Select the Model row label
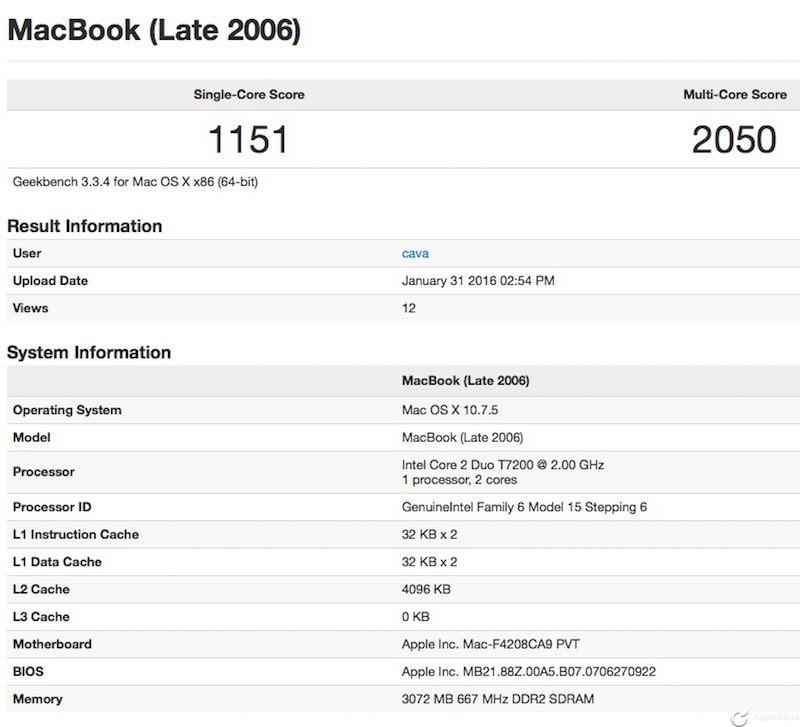The height and width of the screenshot is (727, 800). (x=32, y=438)
